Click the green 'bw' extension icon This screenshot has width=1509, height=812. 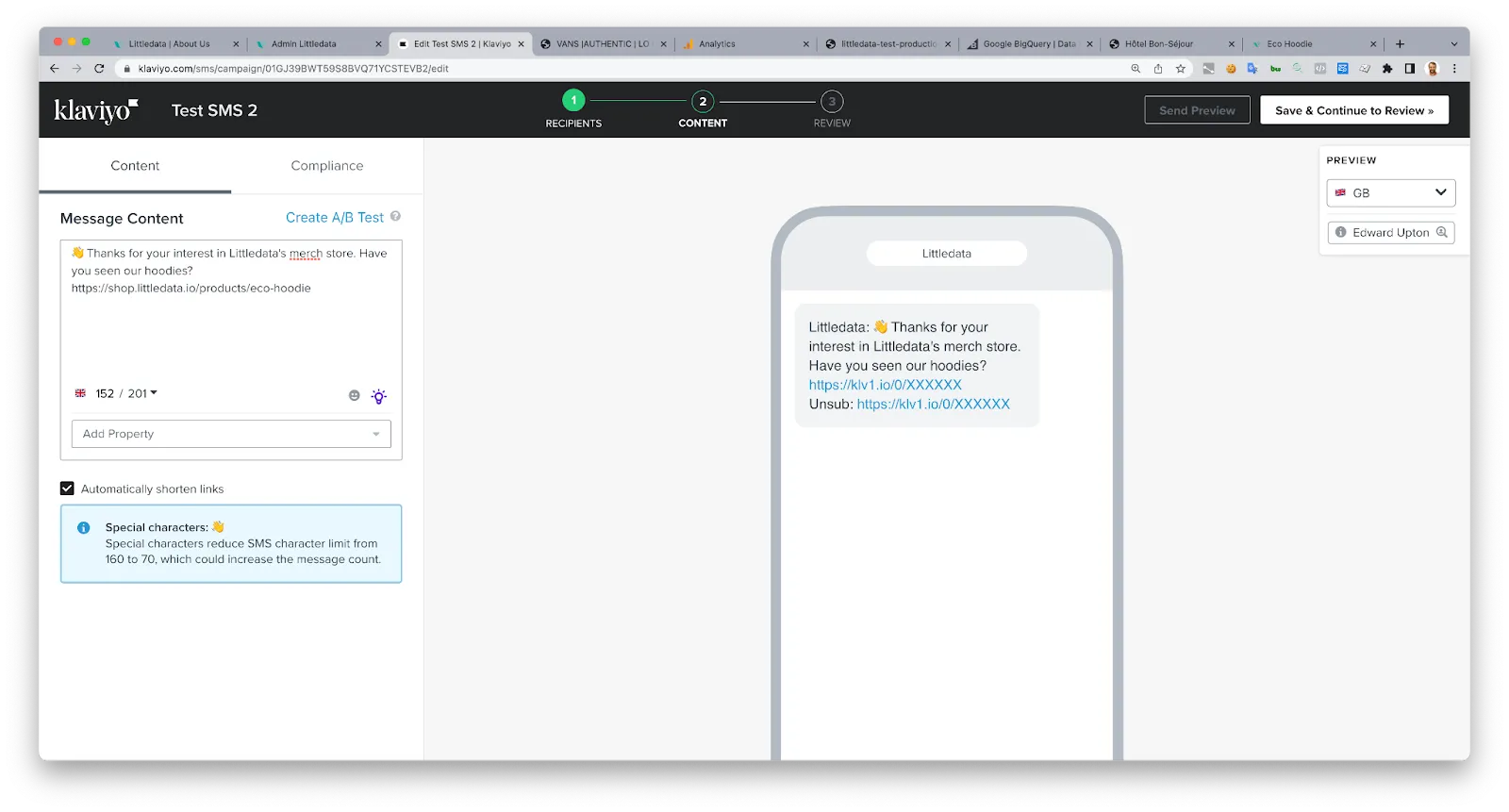point(1275,69)
